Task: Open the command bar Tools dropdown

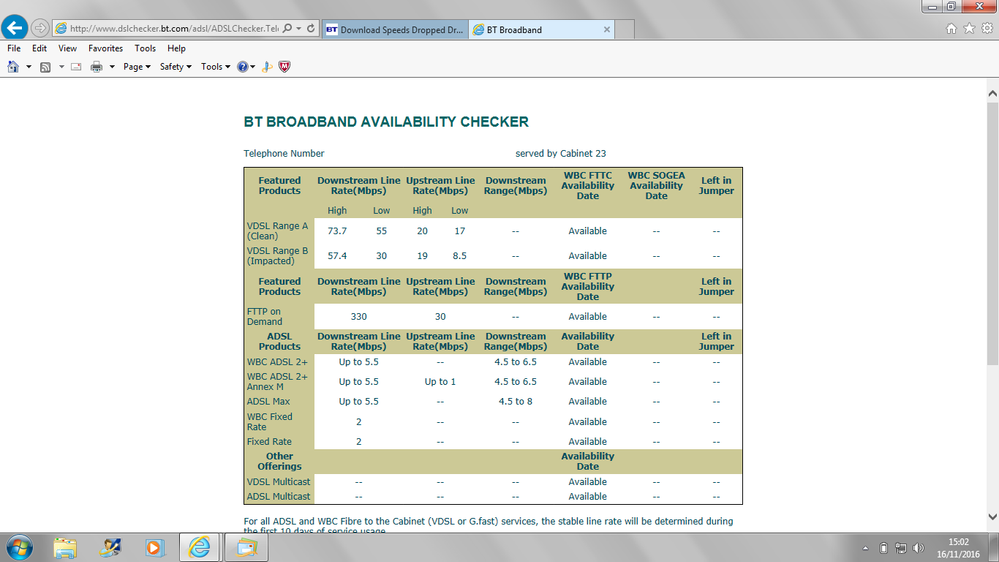Action: (x=215, y=67)
